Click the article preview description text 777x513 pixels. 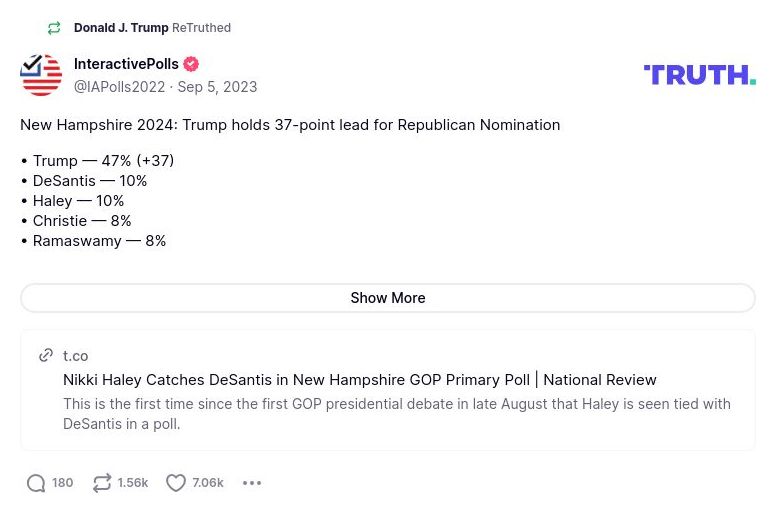pyautogui.click(x=397, y=413)
